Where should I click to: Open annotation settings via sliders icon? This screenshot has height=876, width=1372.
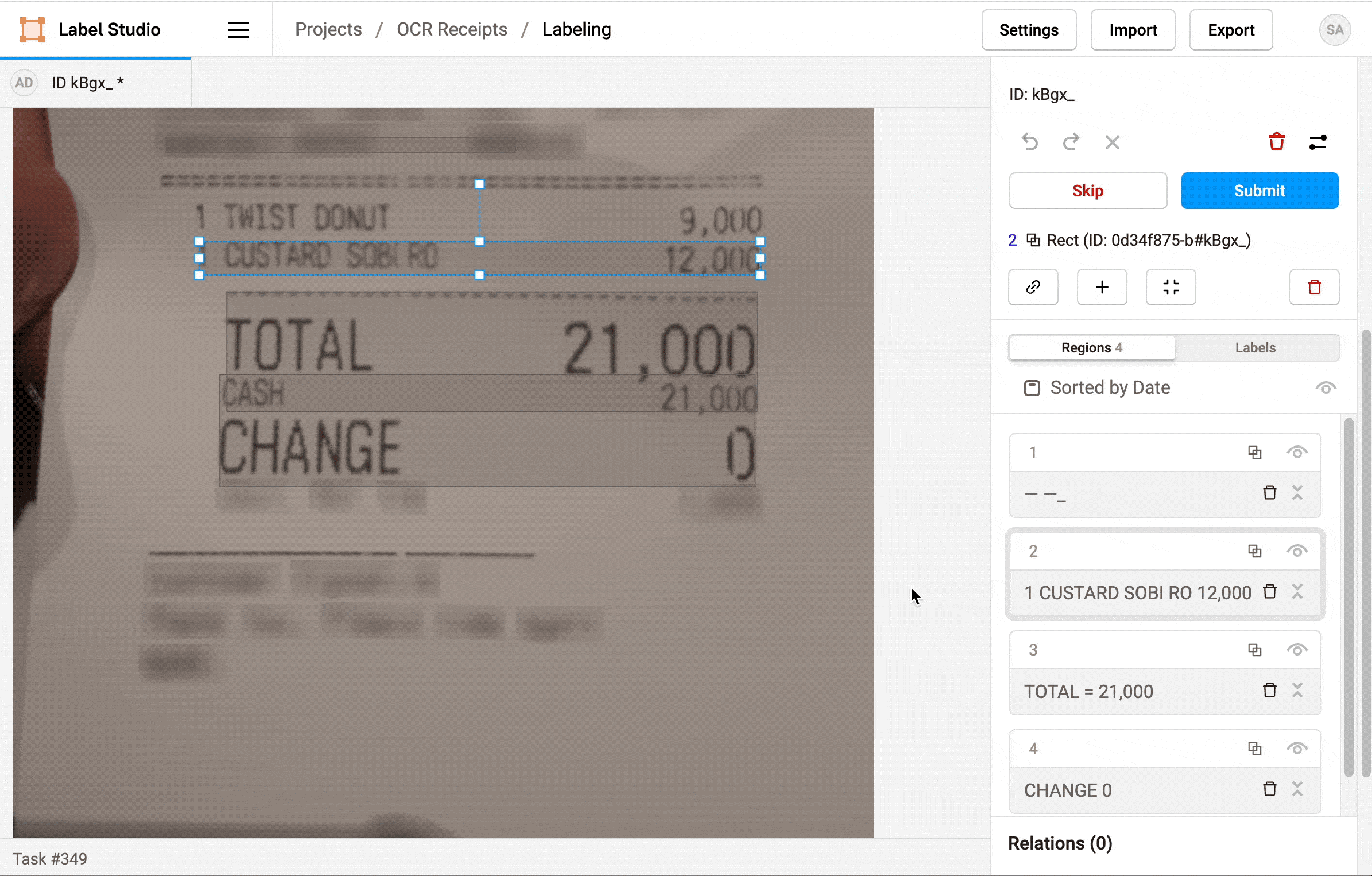[1318, 142]
